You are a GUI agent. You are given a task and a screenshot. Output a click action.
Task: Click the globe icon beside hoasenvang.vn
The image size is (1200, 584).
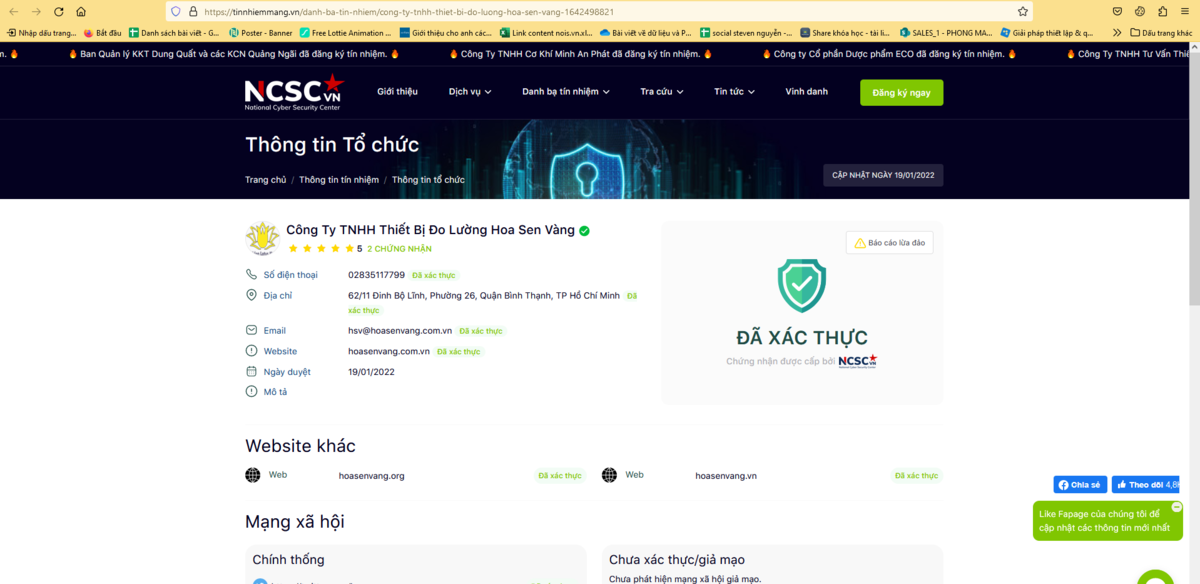click(609, 475)
